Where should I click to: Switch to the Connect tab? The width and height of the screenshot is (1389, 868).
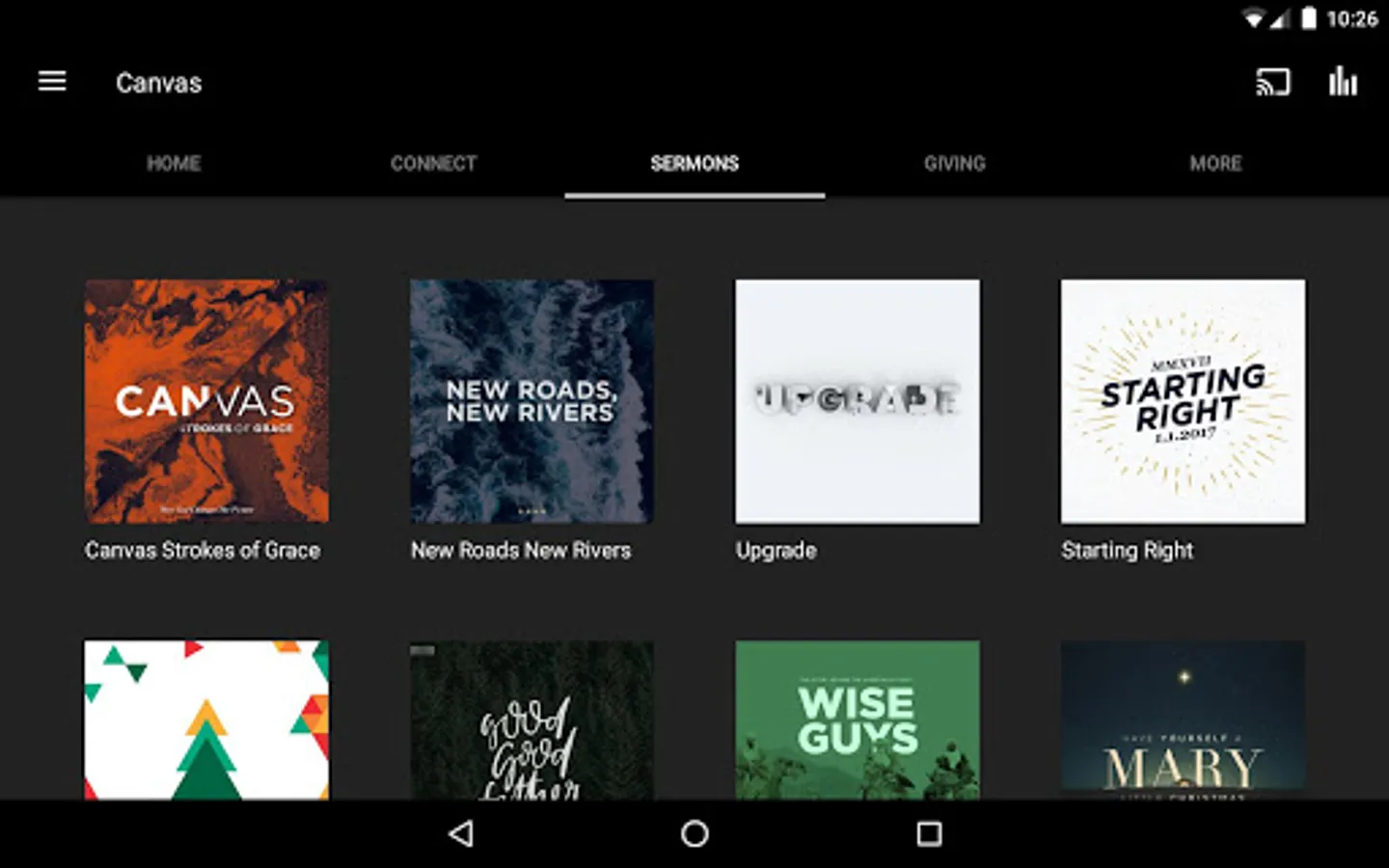point(434,163)
